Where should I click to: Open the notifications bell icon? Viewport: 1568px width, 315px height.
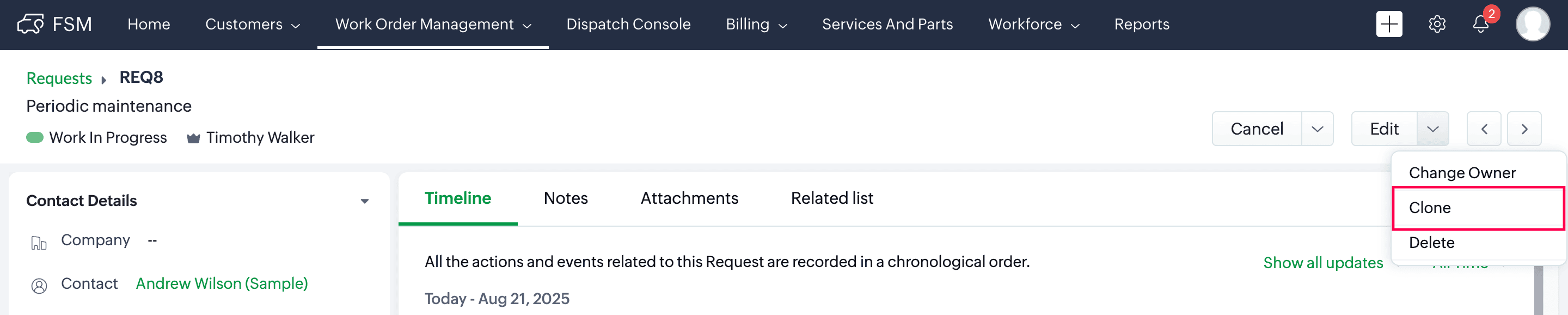[1481, 25]
